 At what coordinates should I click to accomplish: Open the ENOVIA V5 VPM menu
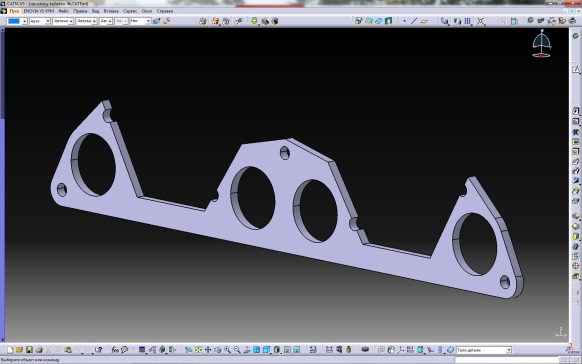39,11
